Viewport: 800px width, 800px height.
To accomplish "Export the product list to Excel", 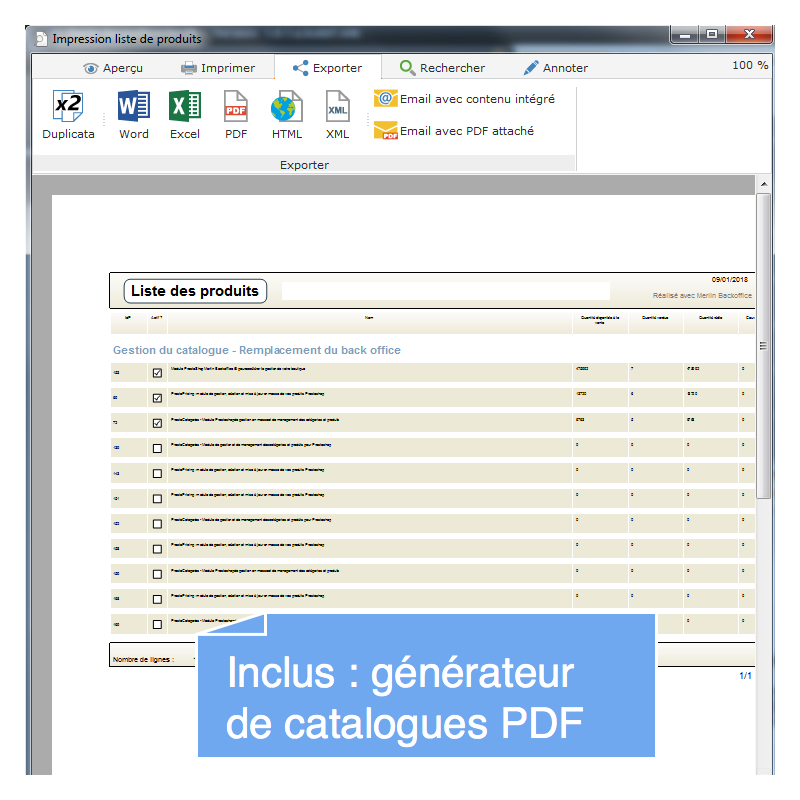I will pos(184,107).
